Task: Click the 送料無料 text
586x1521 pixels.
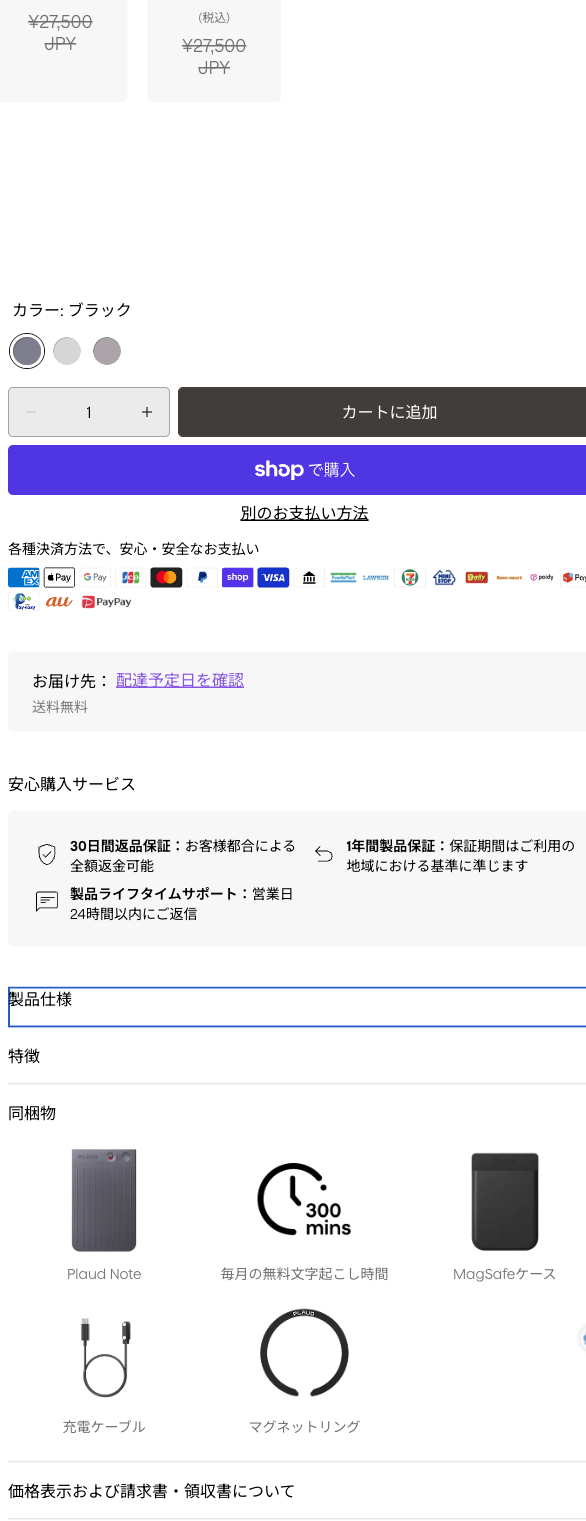Action: [60, 707]
